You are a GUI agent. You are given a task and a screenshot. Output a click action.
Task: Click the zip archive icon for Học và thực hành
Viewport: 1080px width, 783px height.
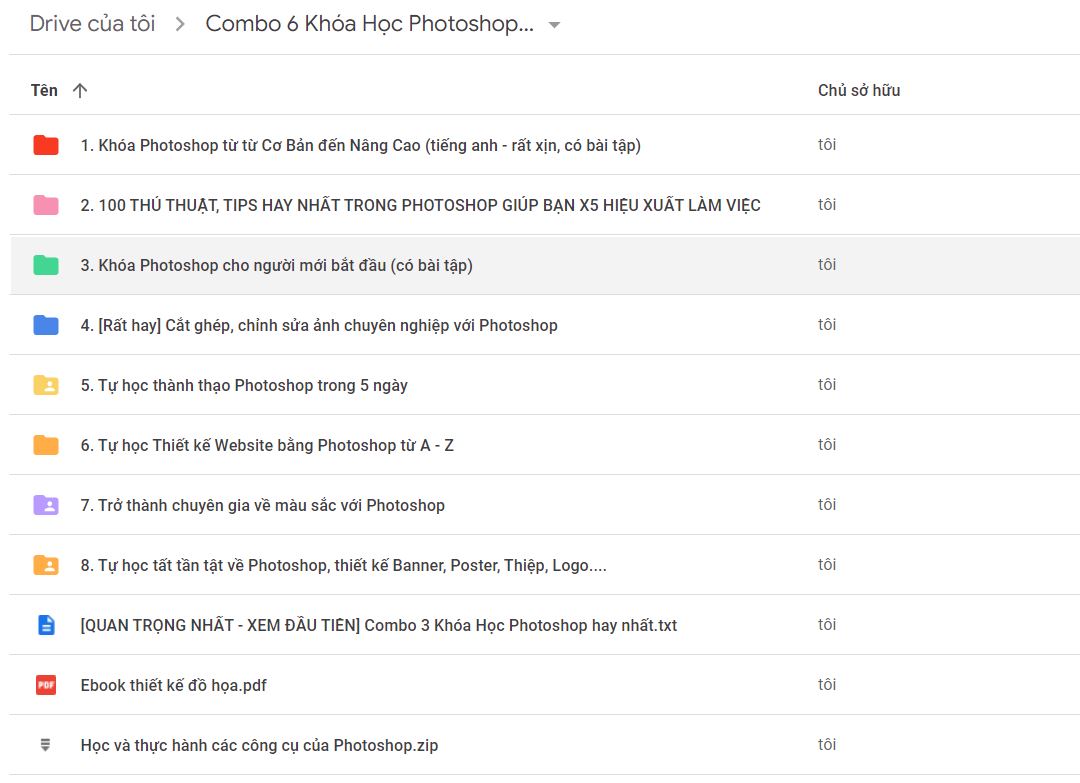click(45, 744)
